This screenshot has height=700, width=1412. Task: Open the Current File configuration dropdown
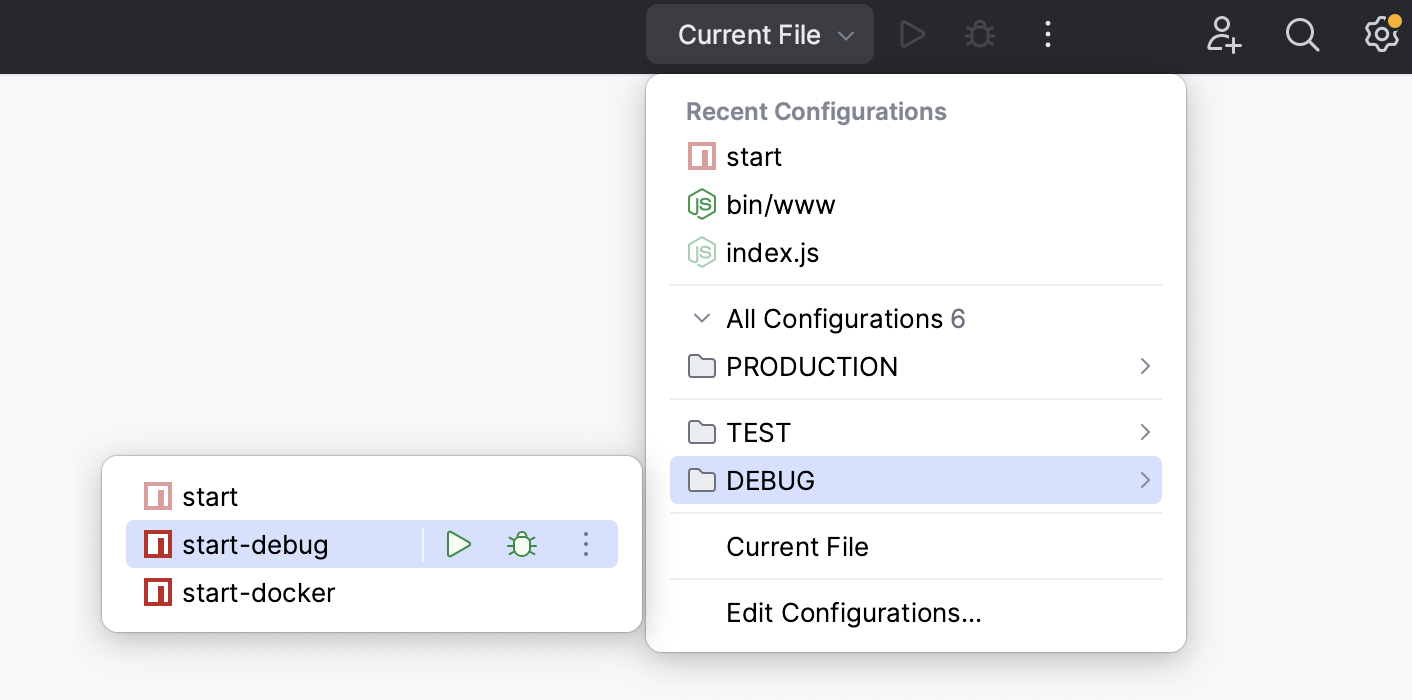[x=759, y=33]
